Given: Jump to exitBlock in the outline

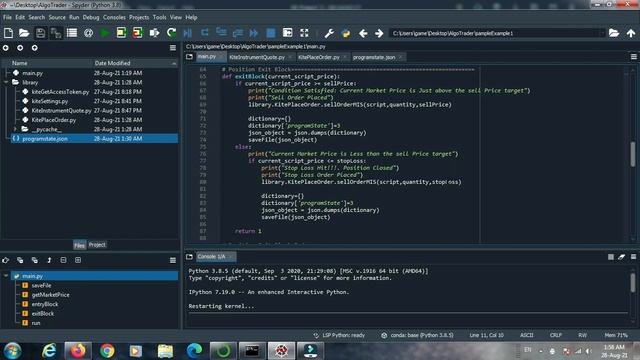Looking at the screenshot, I should tap(42, 313).
